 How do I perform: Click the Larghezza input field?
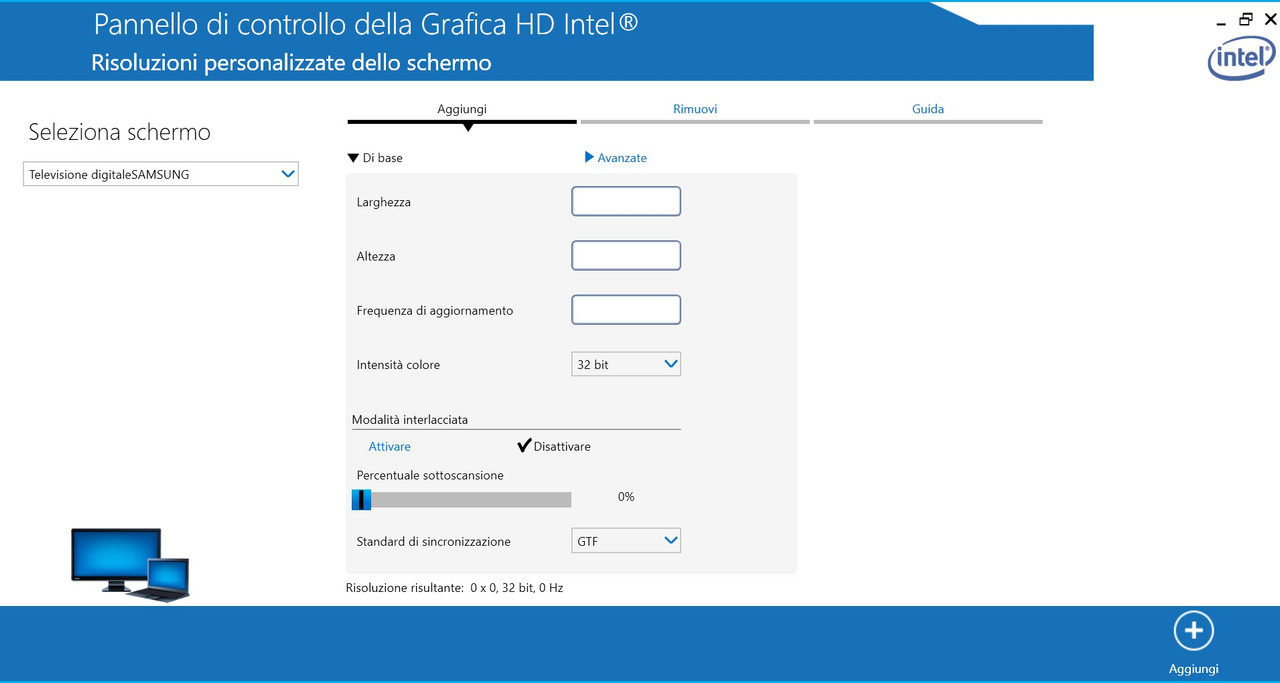(x=626, y=201)
